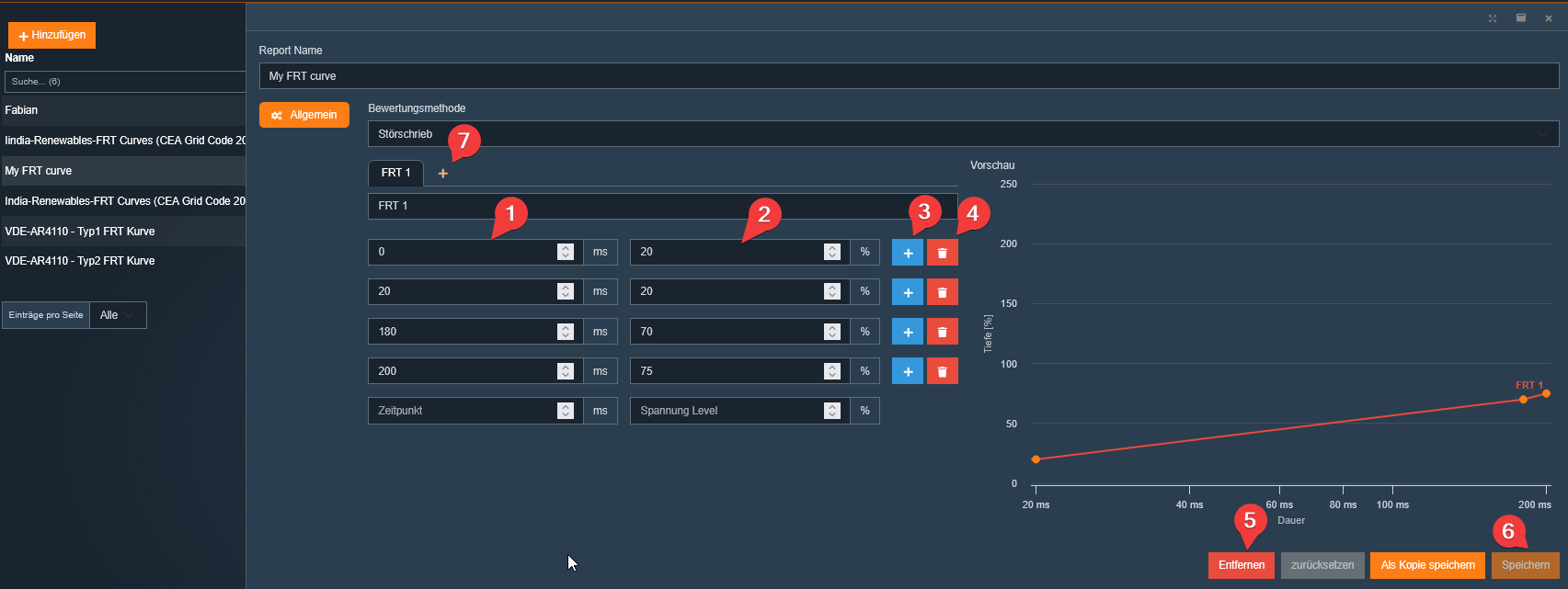Click the Hinzufügen button
This screenshot has width=1568, height=589.
click(x=52, y=35)
